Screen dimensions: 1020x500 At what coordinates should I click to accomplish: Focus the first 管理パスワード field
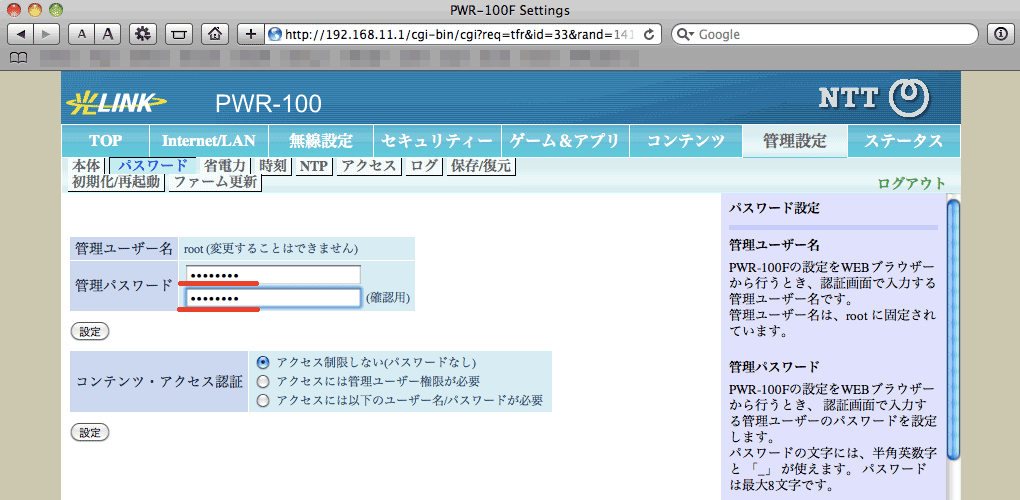(273, 275)
